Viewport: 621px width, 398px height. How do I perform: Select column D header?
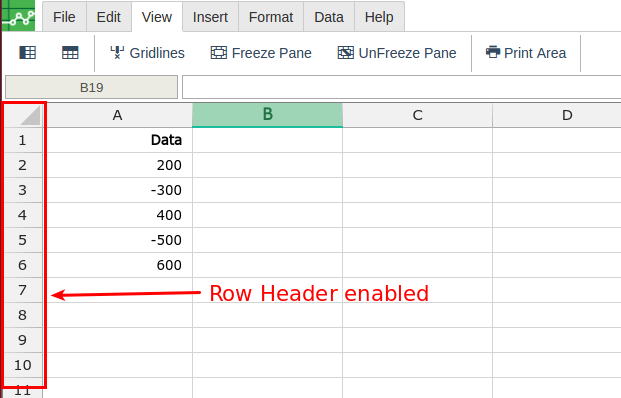click(x=557, y=115)
